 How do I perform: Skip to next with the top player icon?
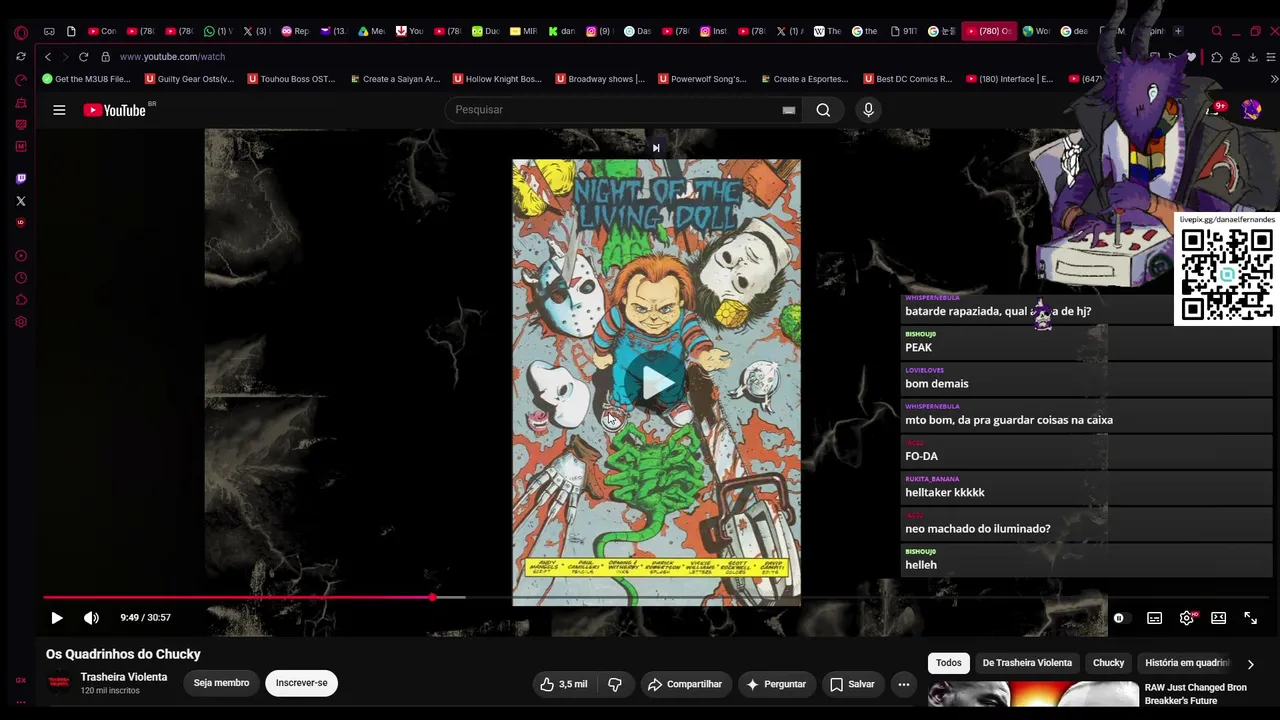coord(656,148)
